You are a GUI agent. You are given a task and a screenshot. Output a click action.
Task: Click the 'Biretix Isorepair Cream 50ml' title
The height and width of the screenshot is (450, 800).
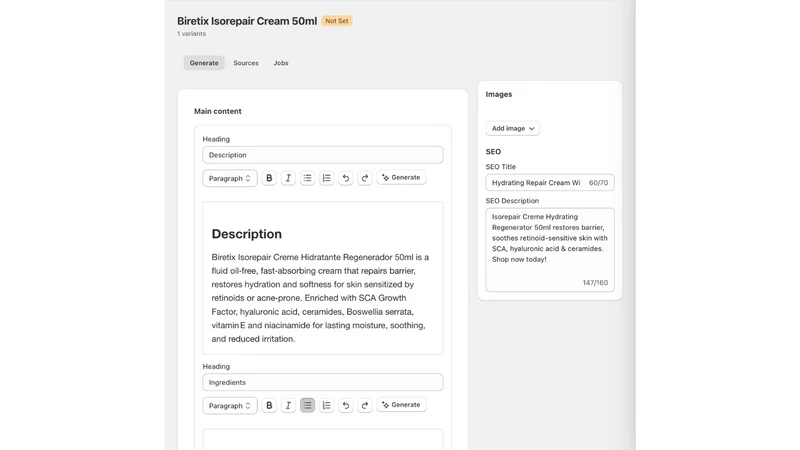coord(247,21)
